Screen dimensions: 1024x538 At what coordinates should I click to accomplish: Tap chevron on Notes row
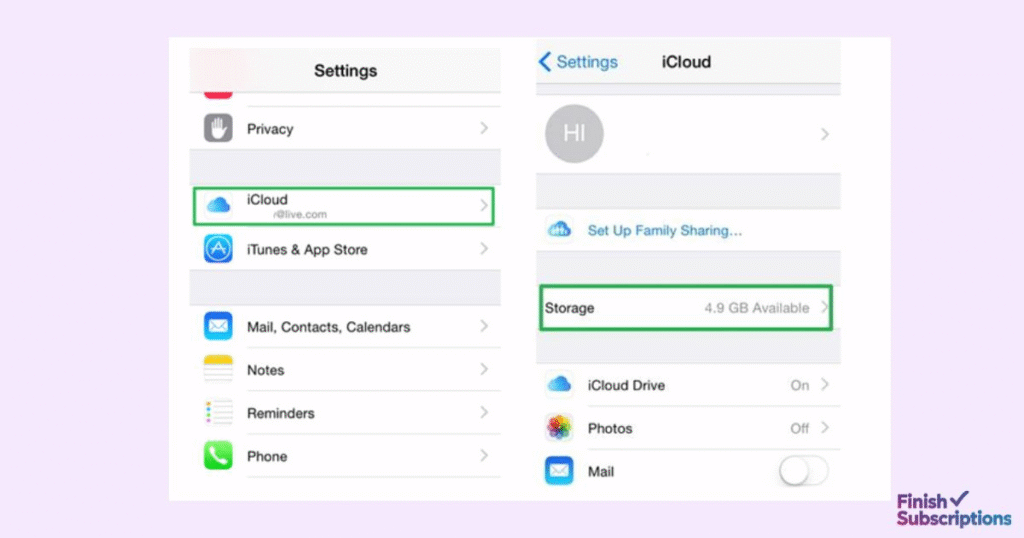click(484, 369)
